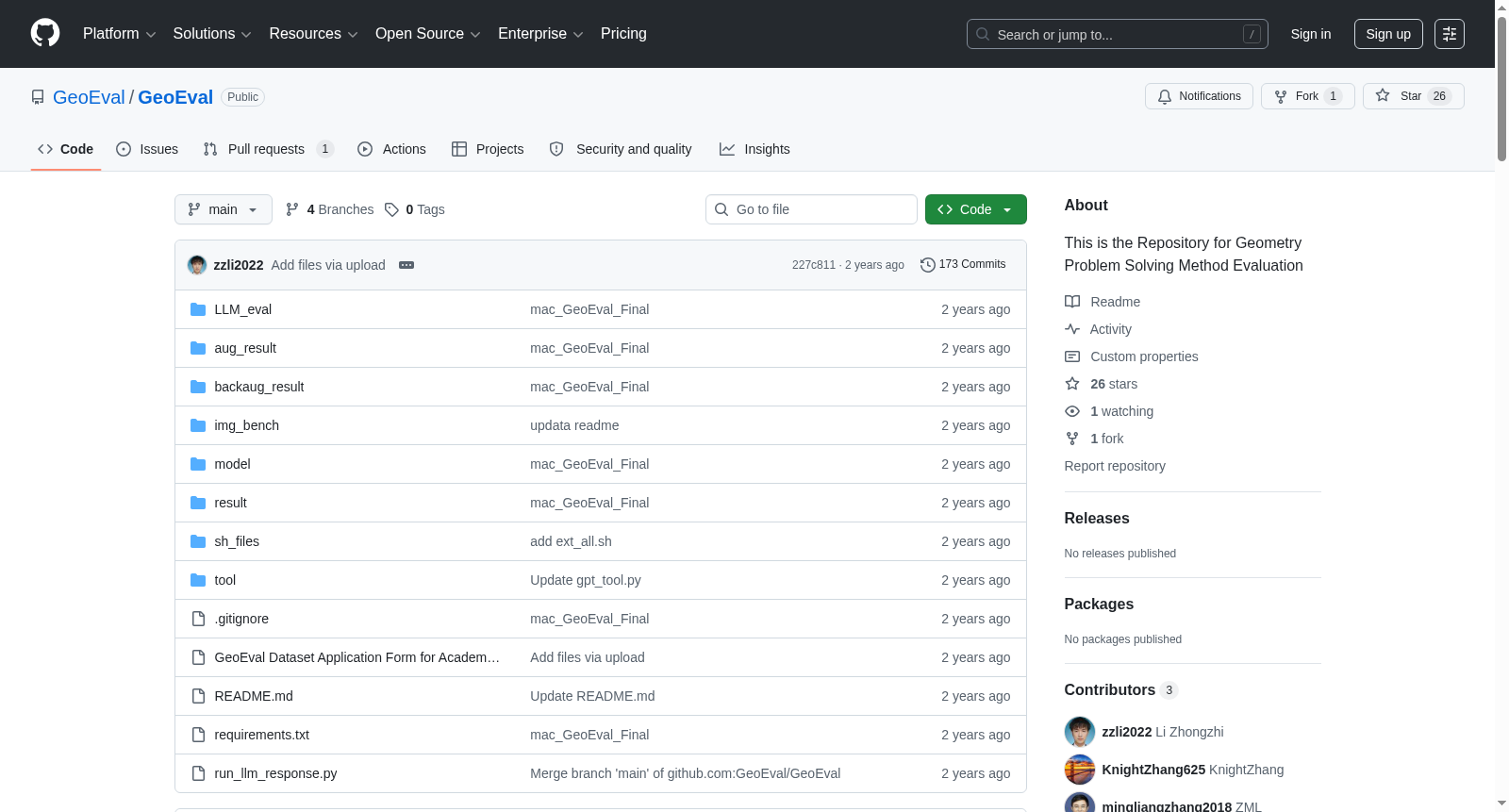Screen dimensions: 1509x812
Task: Open commit 'Update gpt_tool.py'
Action: click(x=586, y=580)
